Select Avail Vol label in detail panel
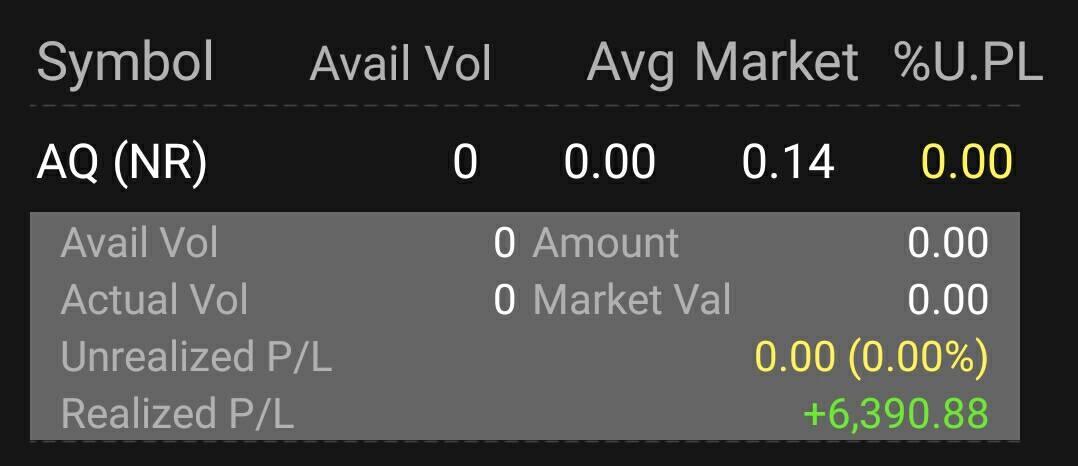The image size is (1078, 466). [140, 243]
